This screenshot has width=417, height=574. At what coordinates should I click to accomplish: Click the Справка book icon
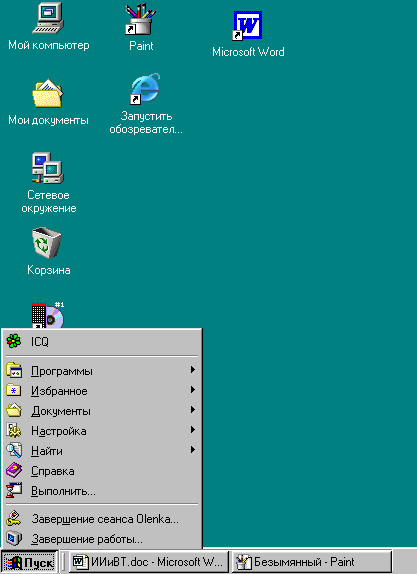click(x=14, y=470)
